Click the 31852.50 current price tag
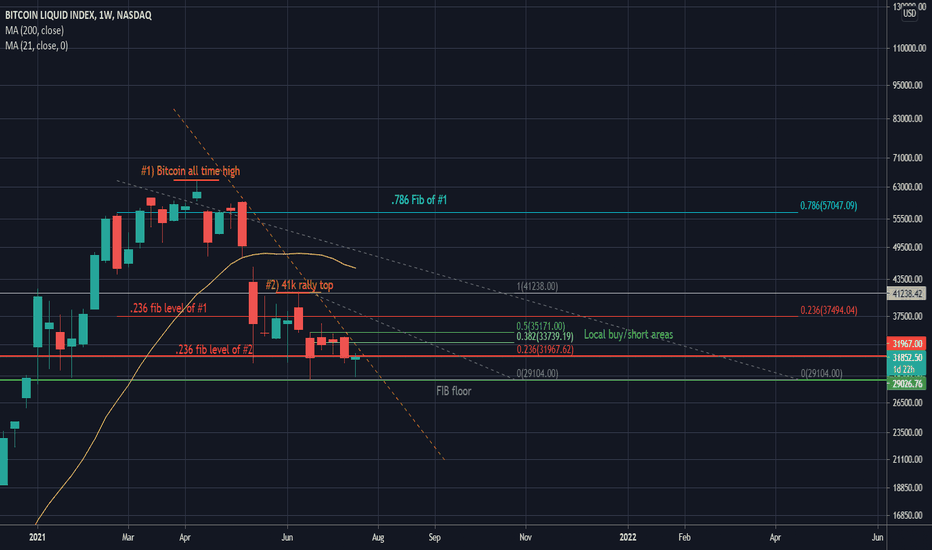This screenshot has height=550, width=932. [906, 358]
